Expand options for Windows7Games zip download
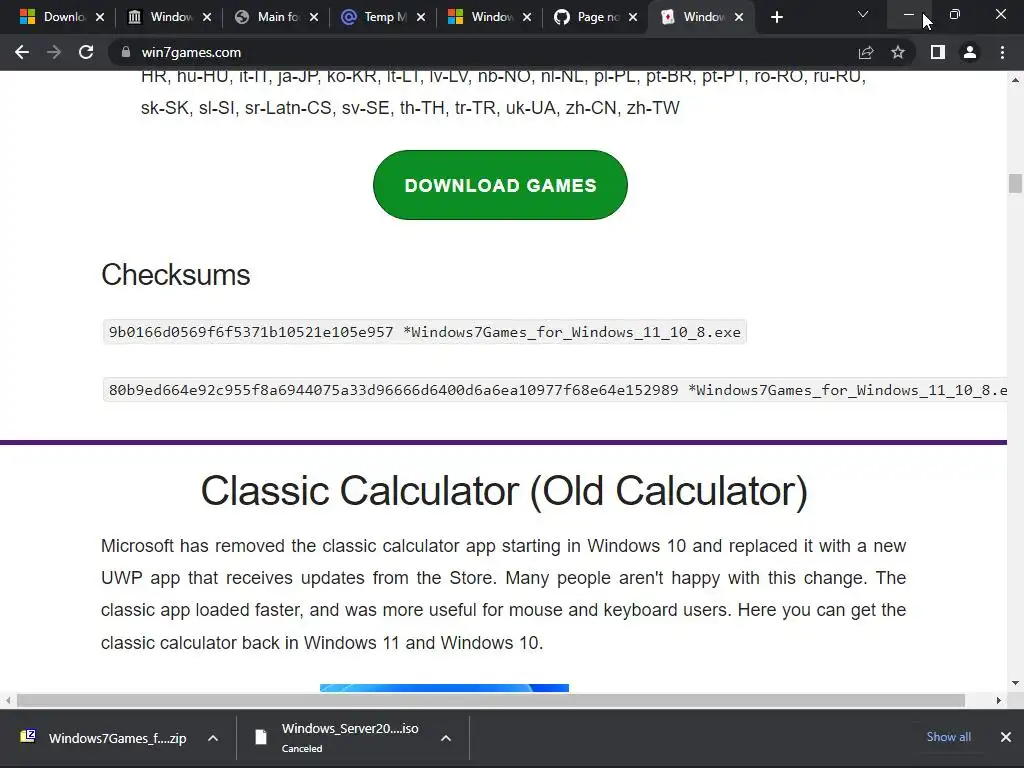This screenshot has height=768, width=1024. 213,738
